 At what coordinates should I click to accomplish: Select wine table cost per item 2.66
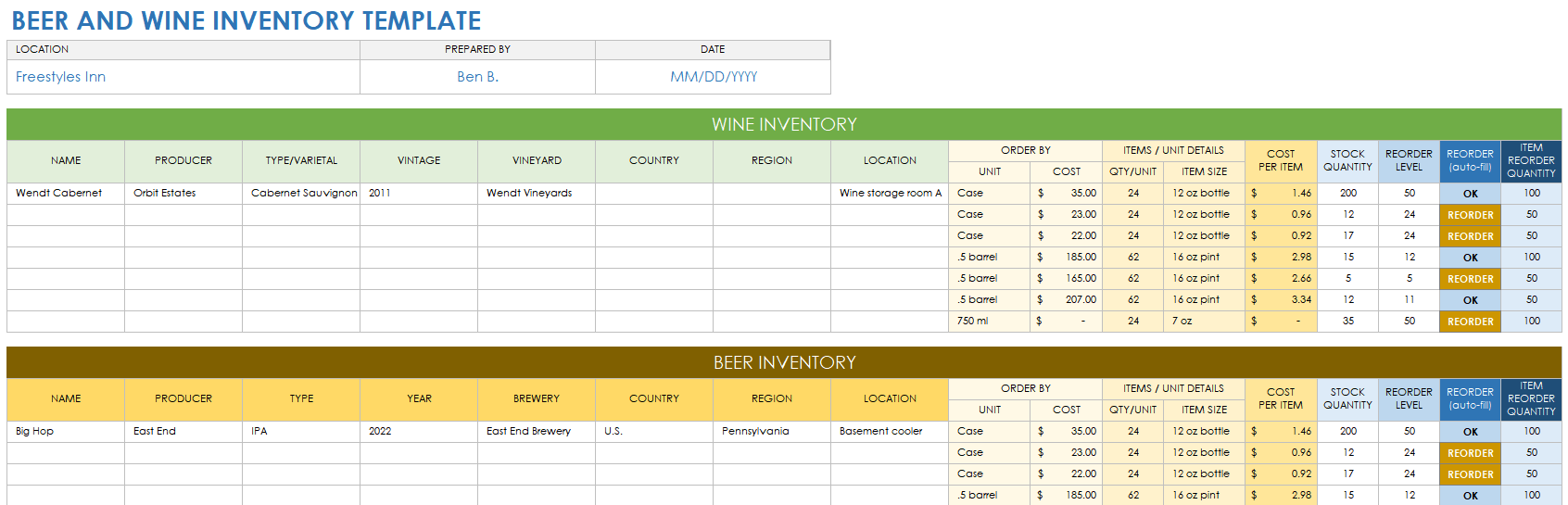click(x=1281, y=279)
